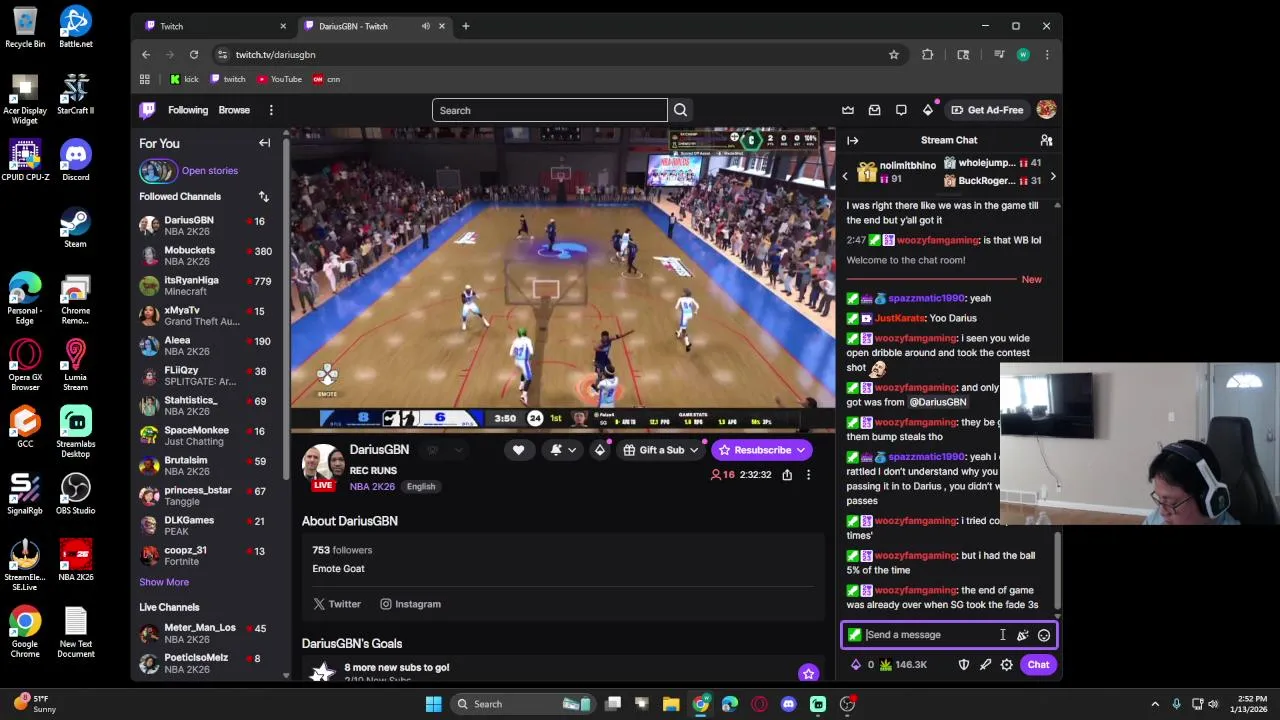This screenshot has height=720, width=1280.
Task: Open Windows Start menu
Action: [433, 704]
